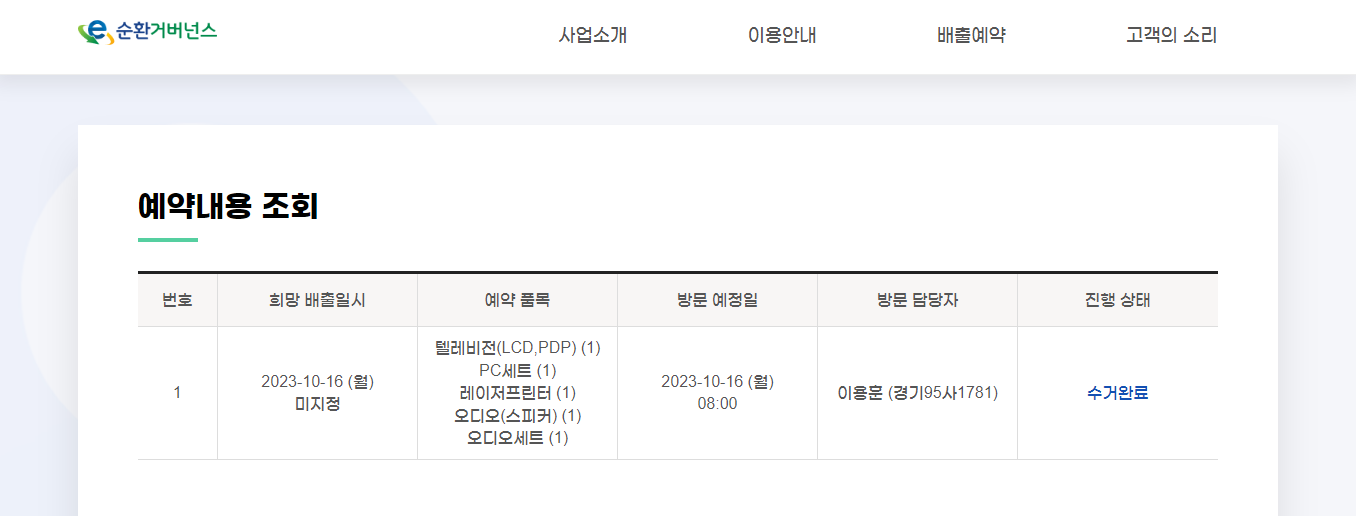
Task: Open the 사업소개 menu
Action: (x=593, y=36)
